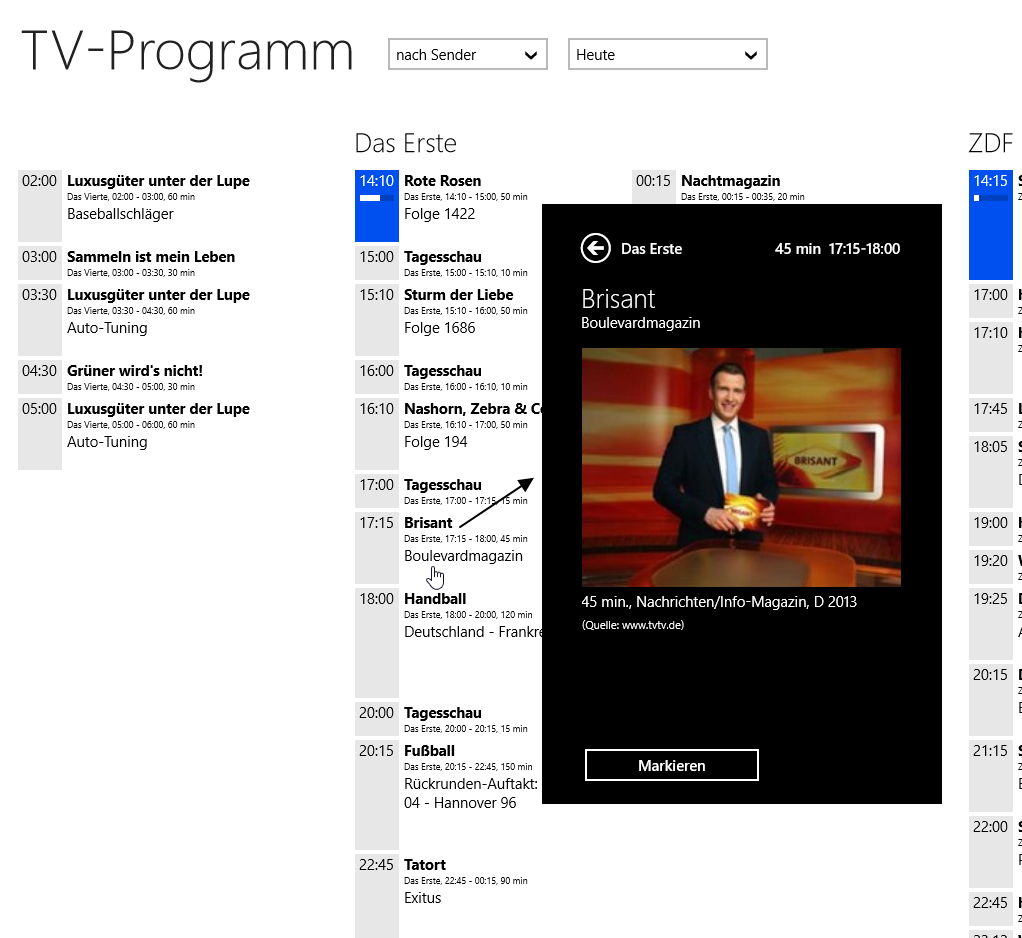Select Tagesschau at 20:00
This screenshot has height=938, width=1022.
pyautogui.click(x=448, y=719)
